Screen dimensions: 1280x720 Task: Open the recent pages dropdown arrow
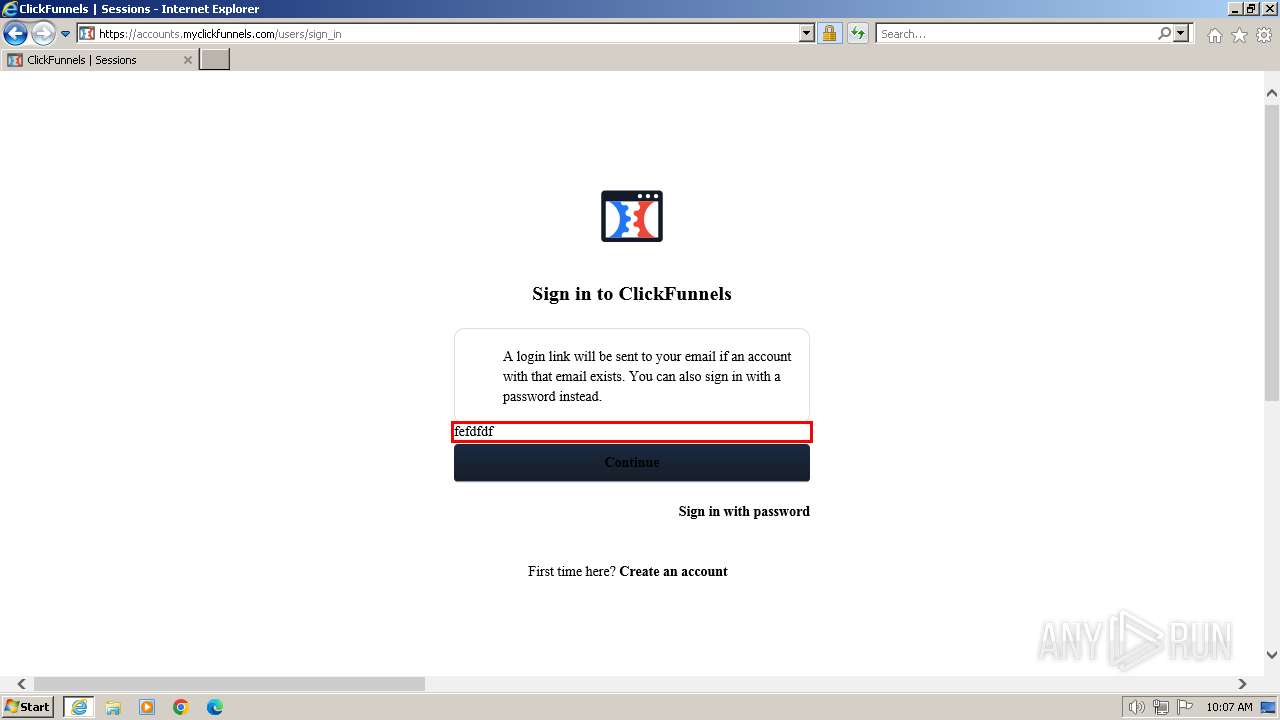(x=66, y=34)
